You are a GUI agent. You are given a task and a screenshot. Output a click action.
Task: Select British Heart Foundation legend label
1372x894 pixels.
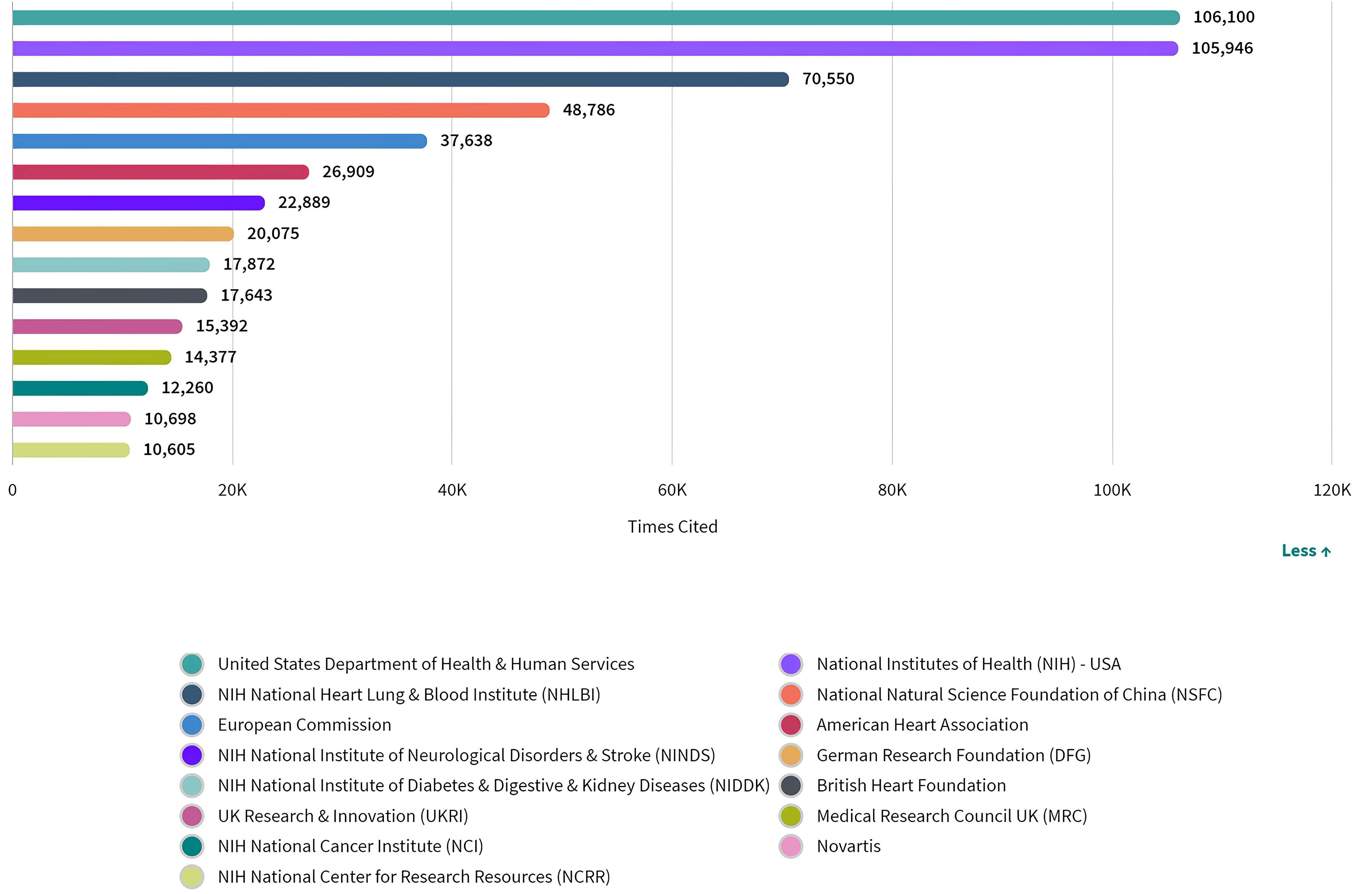(911, 786)
